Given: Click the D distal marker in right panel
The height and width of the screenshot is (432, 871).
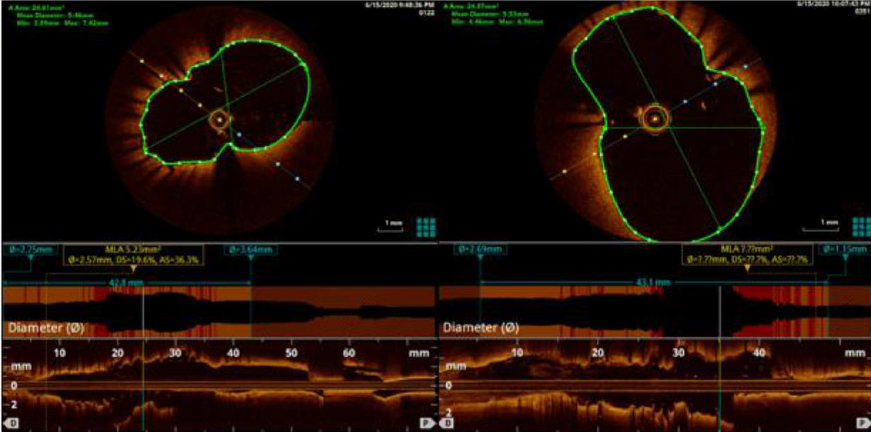Looking at the screenshot, I should point(447,425).
